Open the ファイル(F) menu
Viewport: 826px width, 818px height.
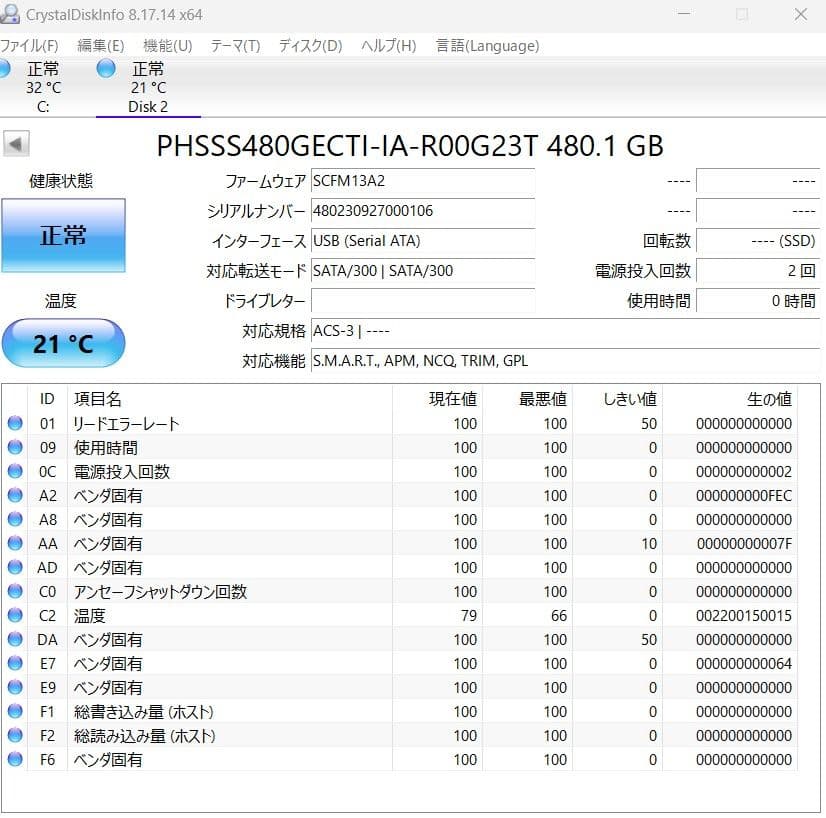point(29,46)
